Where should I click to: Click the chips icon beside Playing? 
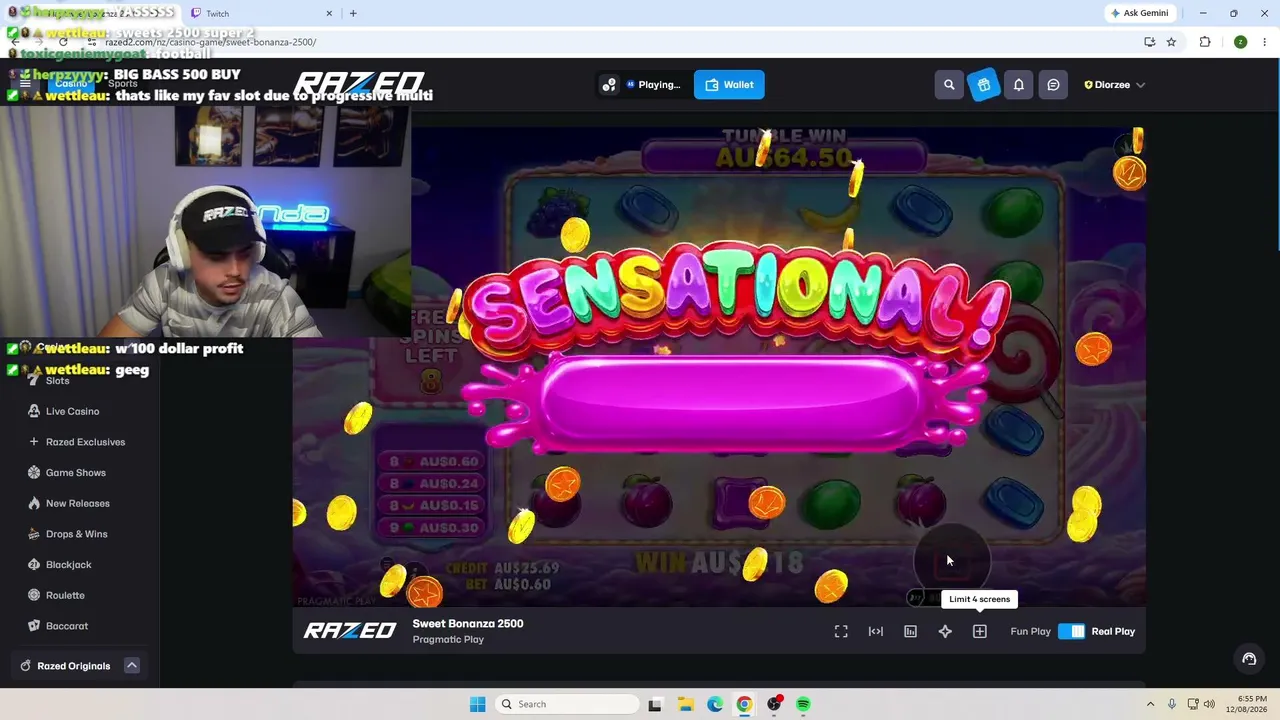coord(609,85)
